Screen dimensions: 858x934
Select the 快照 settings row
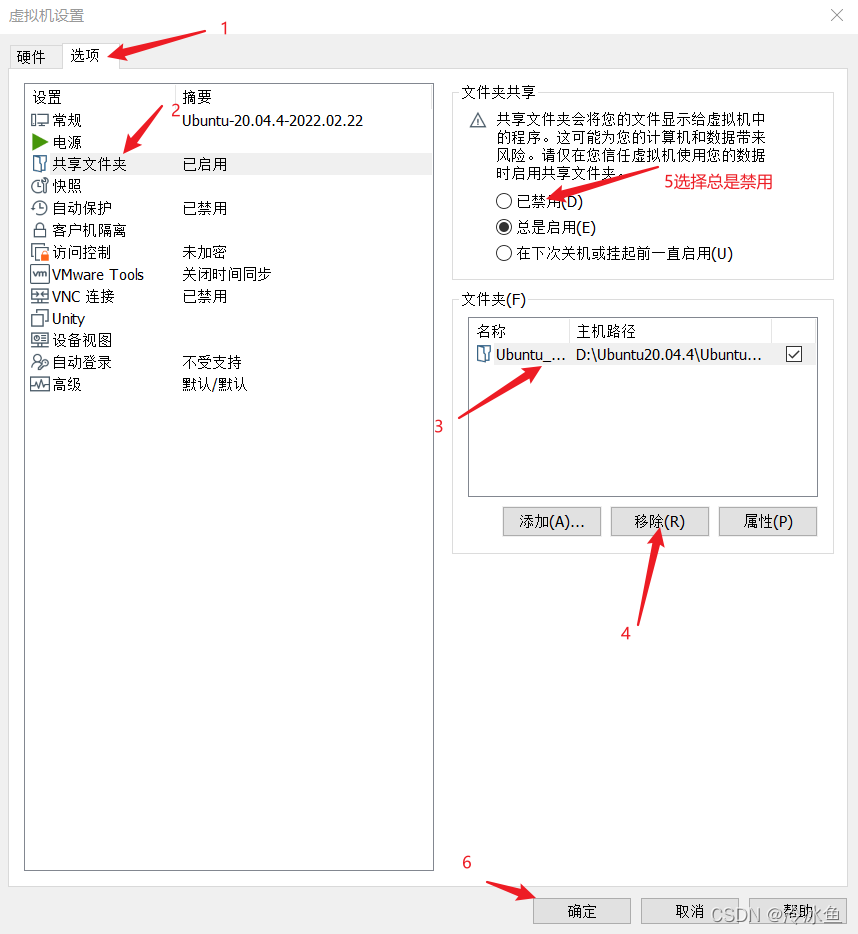coord(229,186)
